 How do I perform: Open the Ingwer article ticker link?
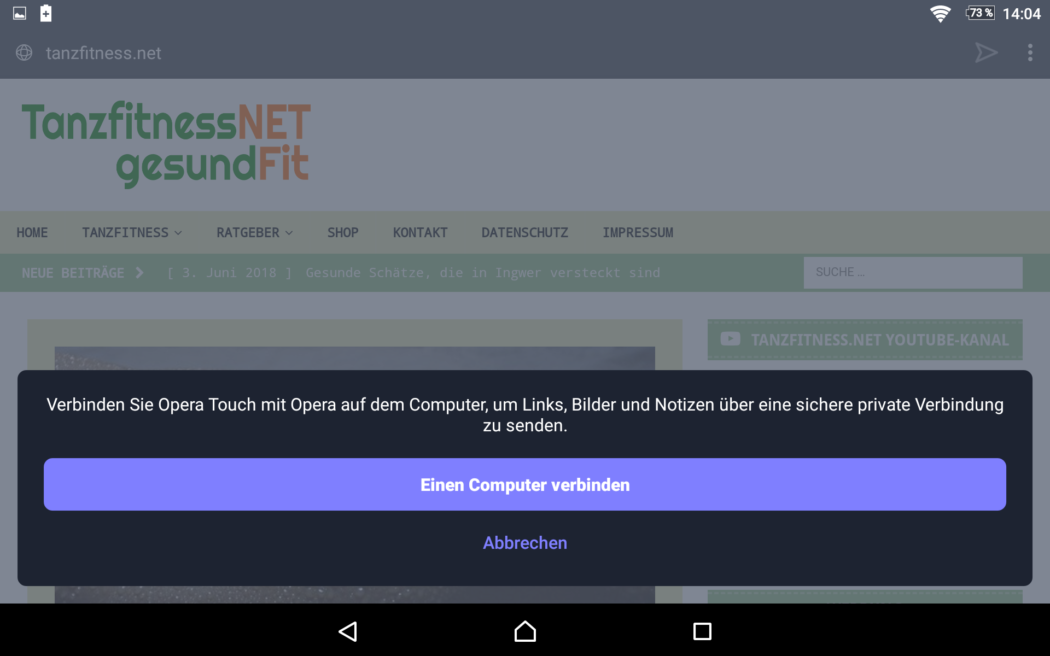482,272
